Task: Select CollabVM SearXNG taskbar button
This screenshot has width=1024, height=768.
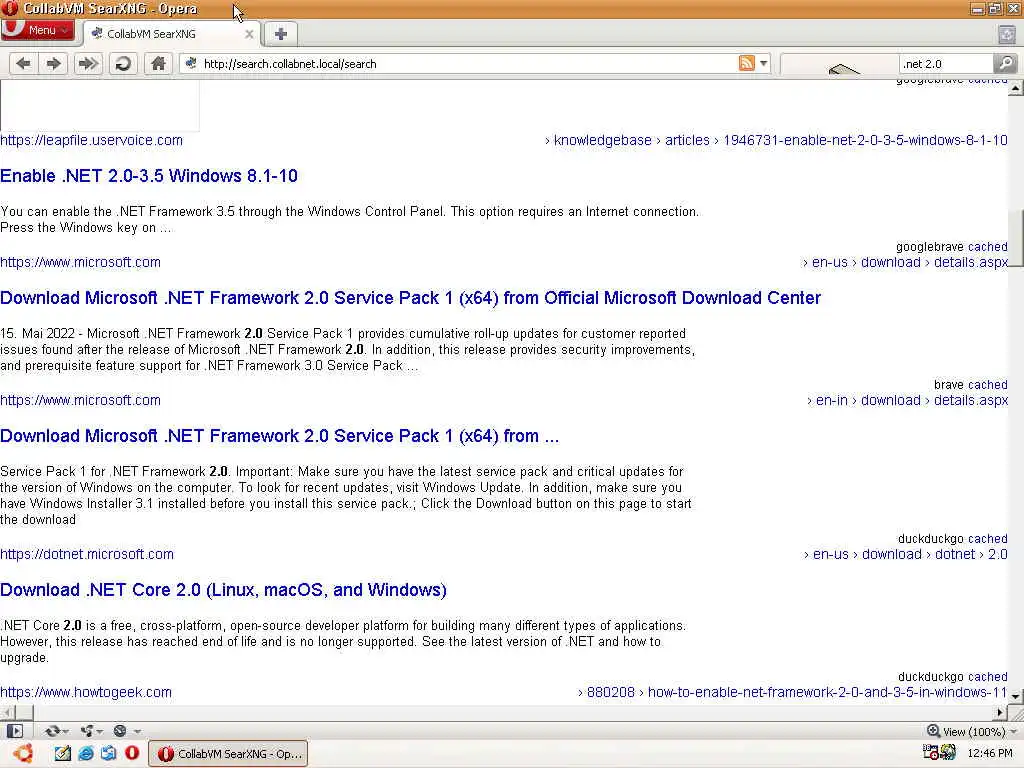Action: coord(228,754)
